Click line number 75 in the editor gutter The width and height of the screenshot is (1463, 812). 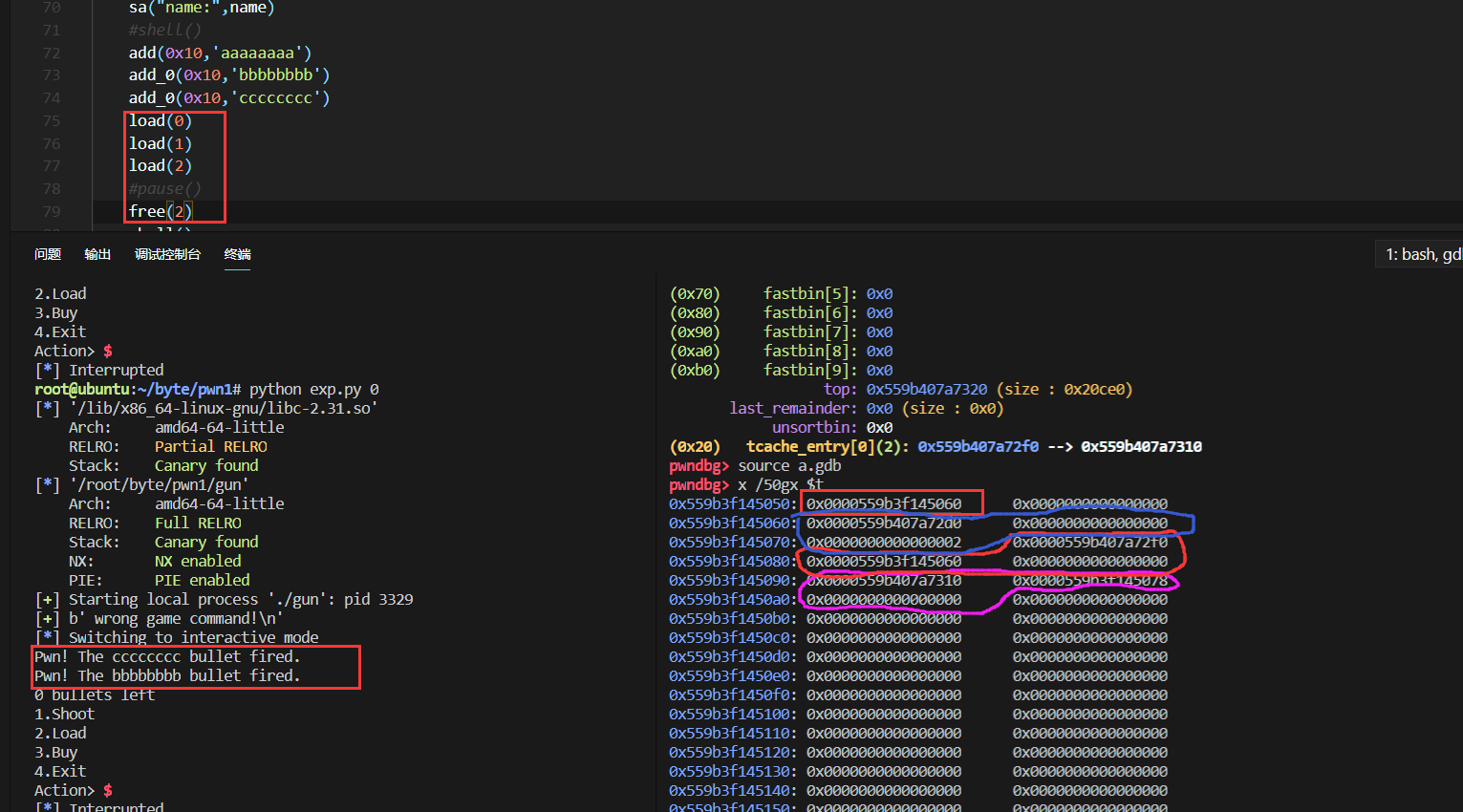click(52, 120)
